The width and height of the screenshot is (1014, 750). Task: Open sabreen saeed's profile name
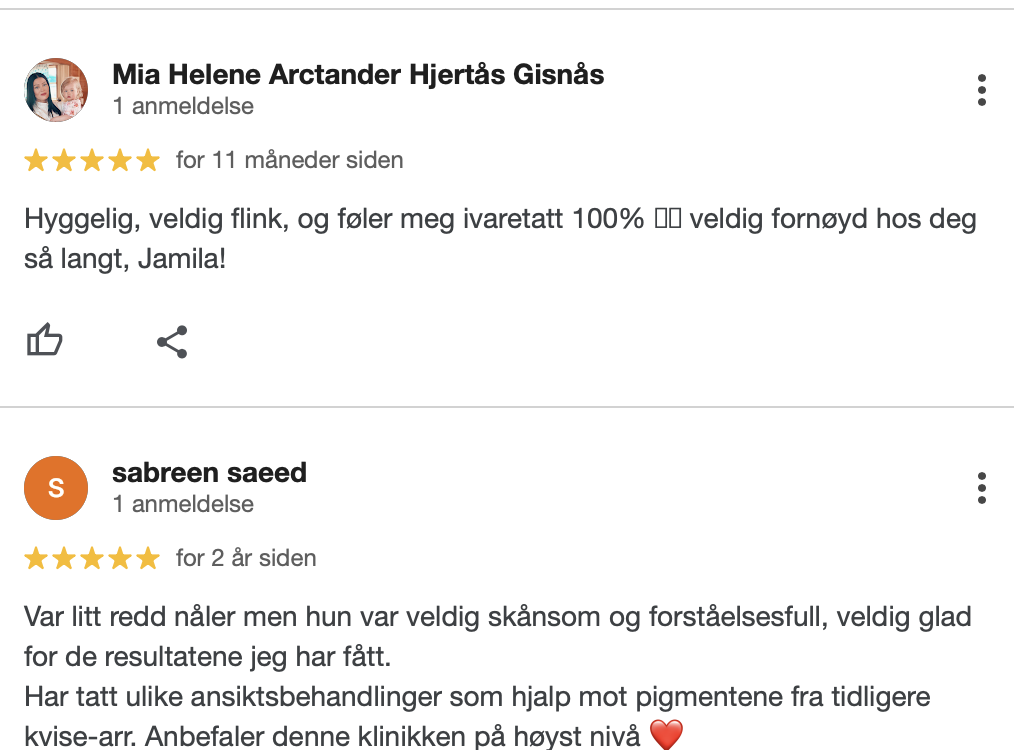(x=209, y=472)
